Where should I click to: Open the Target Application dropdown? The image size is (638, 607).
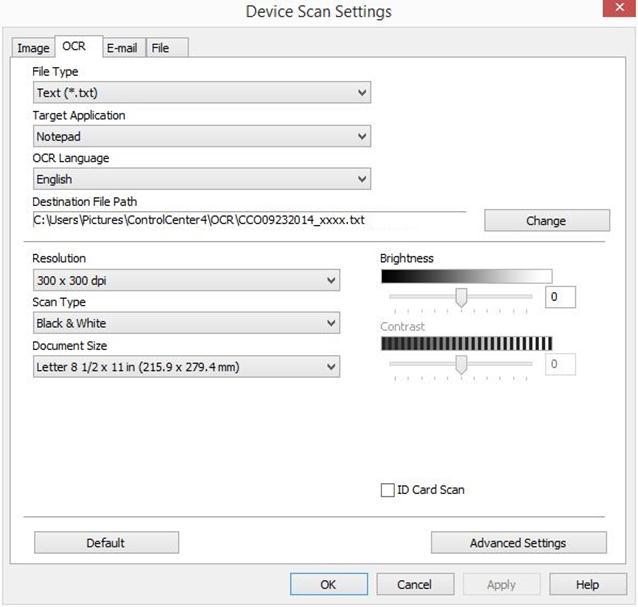201,136
